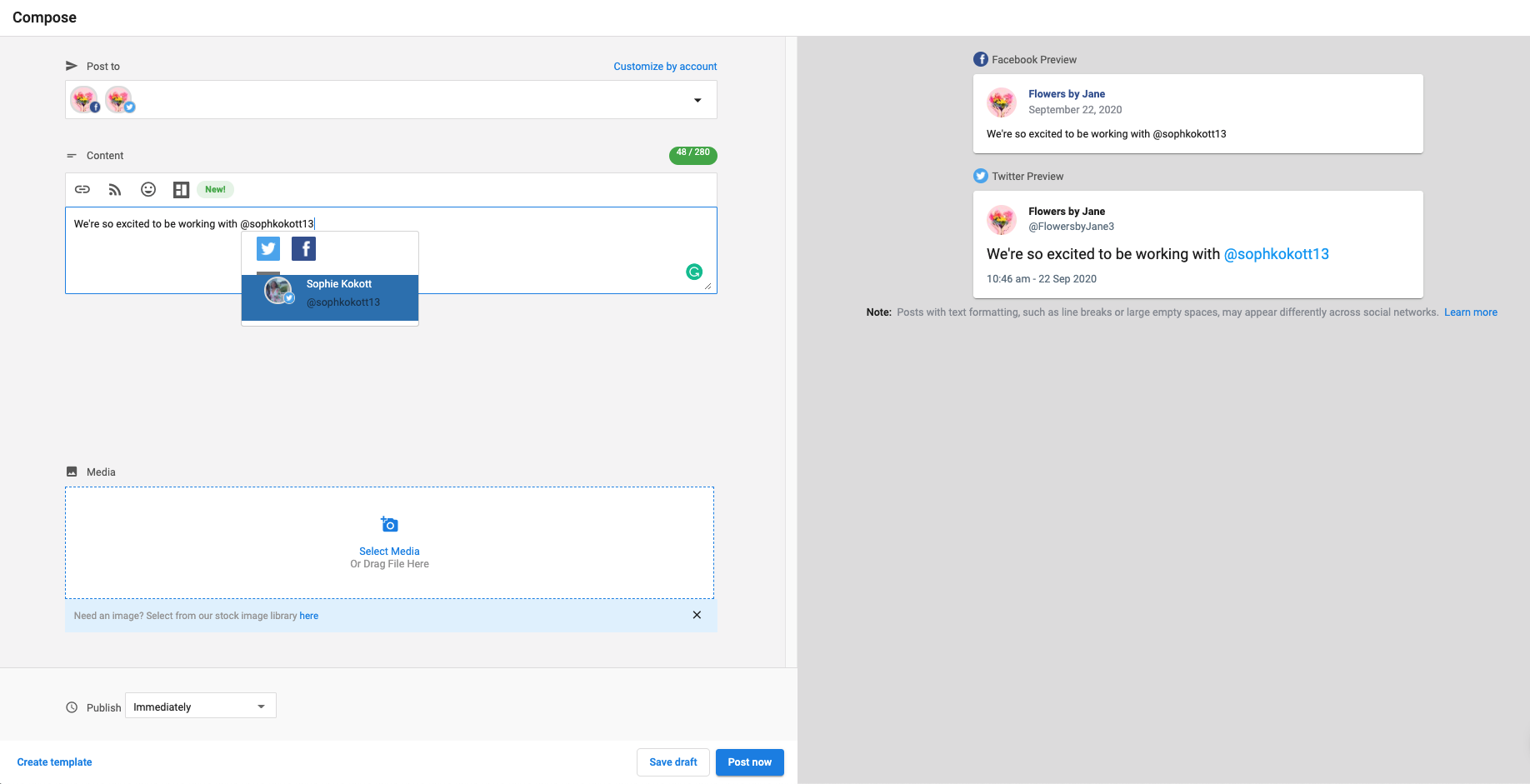Click the Twitter Preview logo icon
This screenshot has height=784, width=1530.
pyautogui.click(x=981, y=176)
